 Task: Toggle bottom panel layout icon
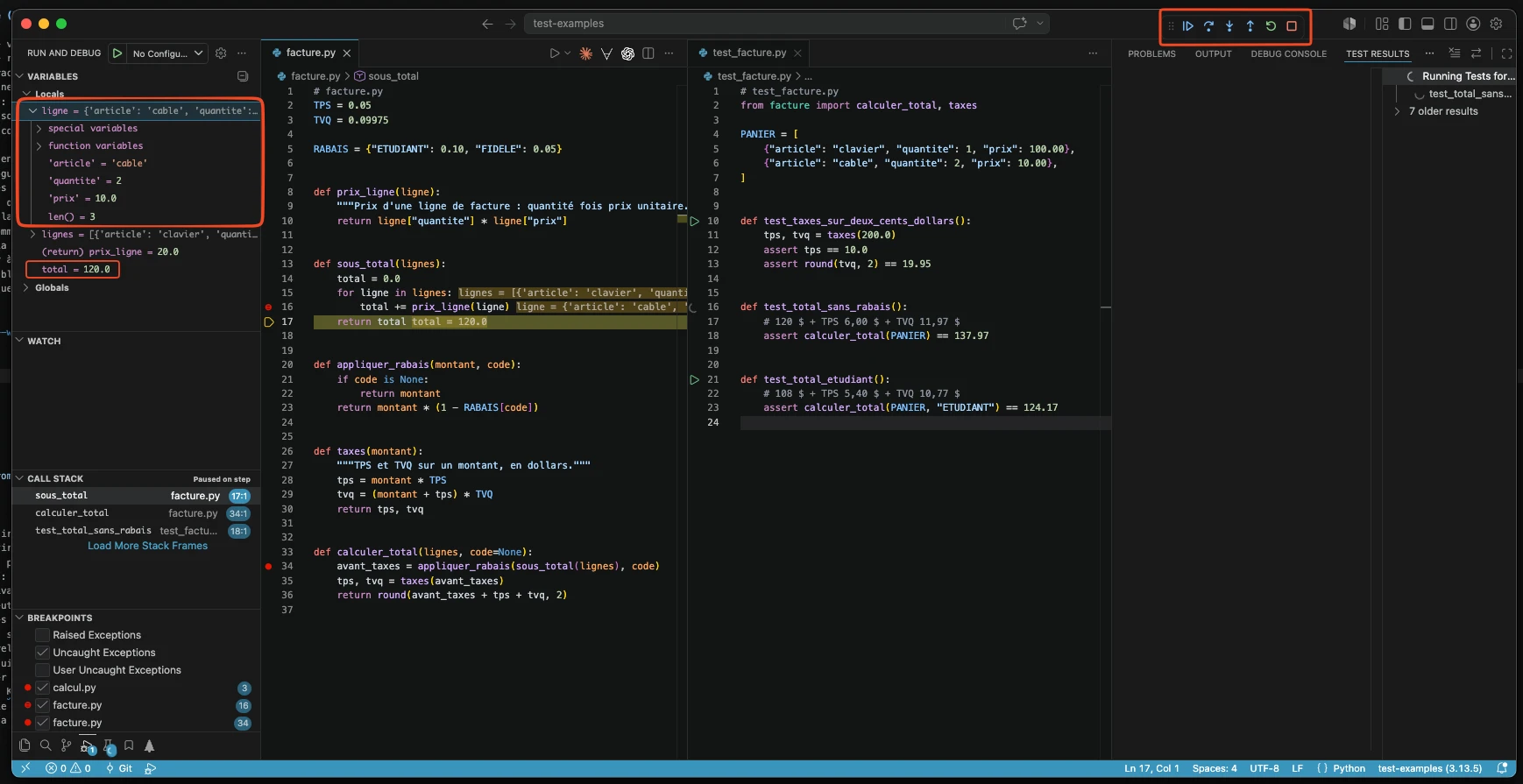[1427, 24]
